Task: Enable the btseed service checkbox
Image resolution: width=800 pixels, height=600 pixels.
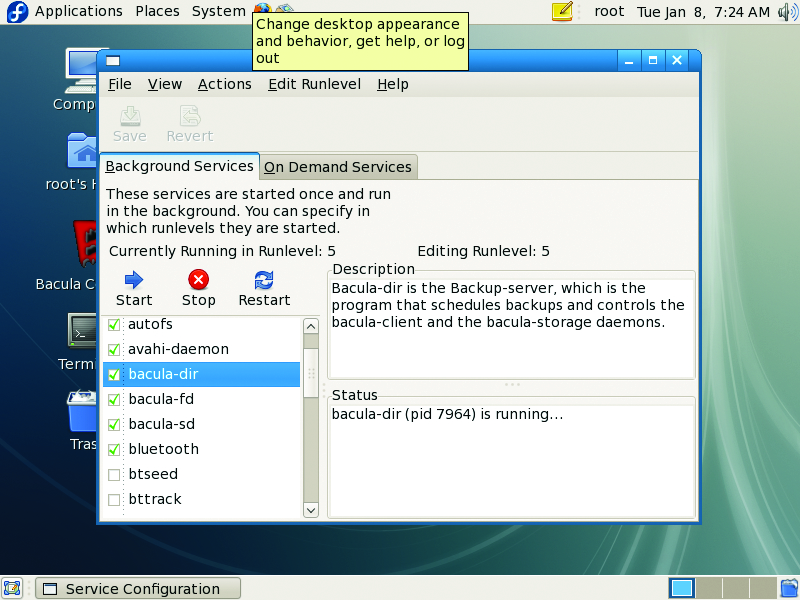Action: (x=114, y=474)
